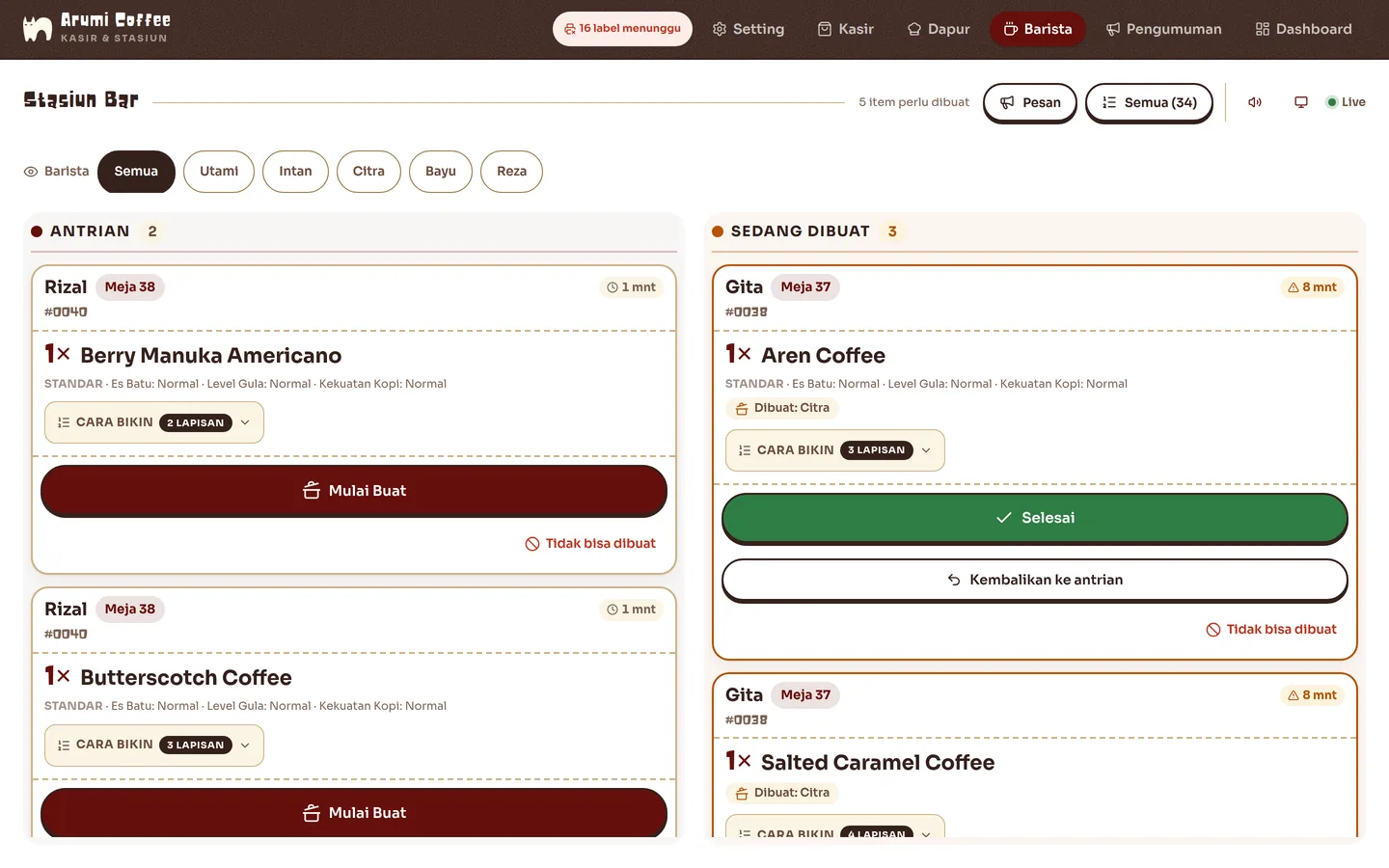The width and height of the screenshot is (1389, 868).
Task: Click the display monitor icon
Action: [x=1301, y=102]
